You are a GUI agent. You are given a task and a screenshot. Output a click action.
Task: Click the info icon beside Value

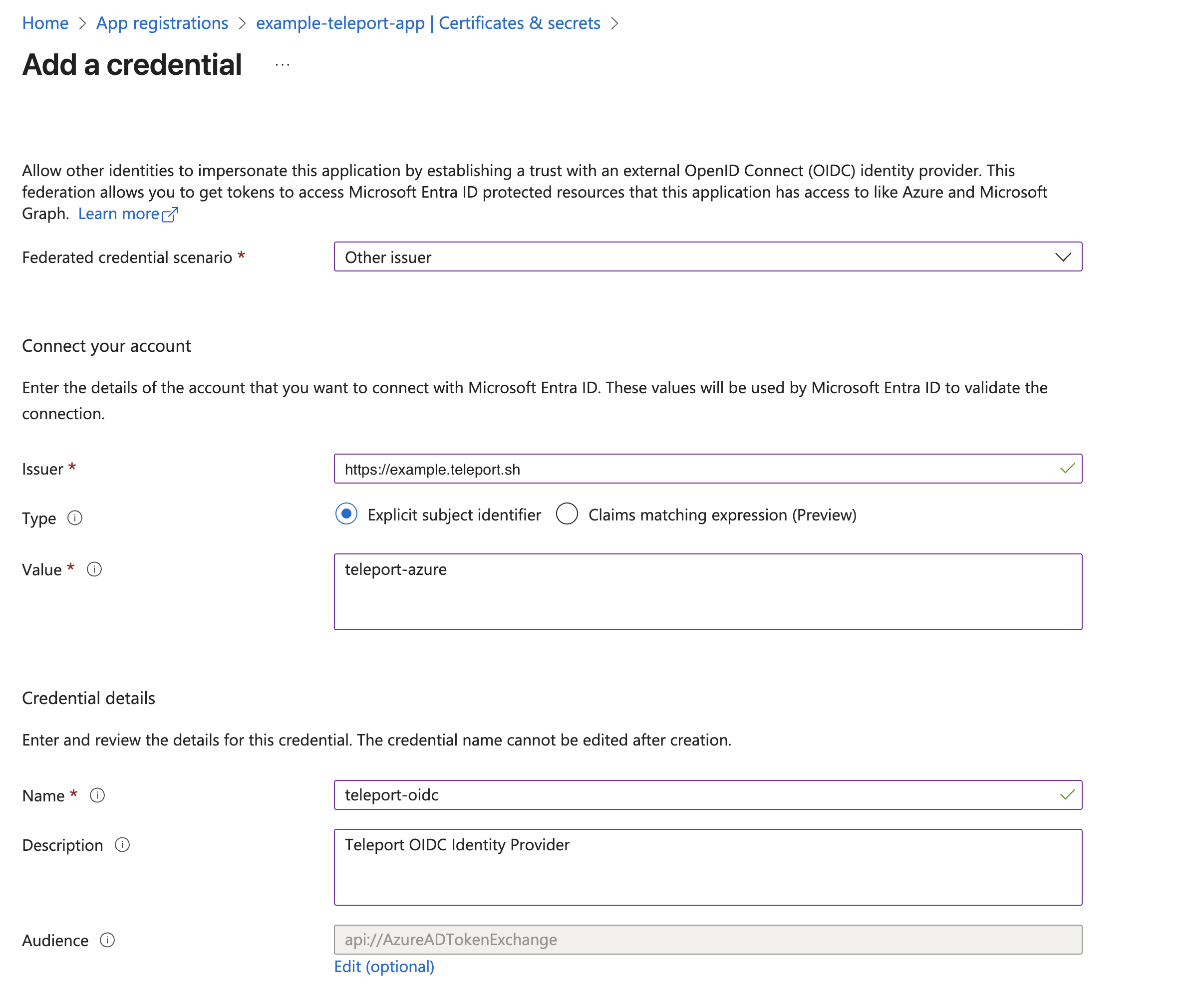pos(95,568)
